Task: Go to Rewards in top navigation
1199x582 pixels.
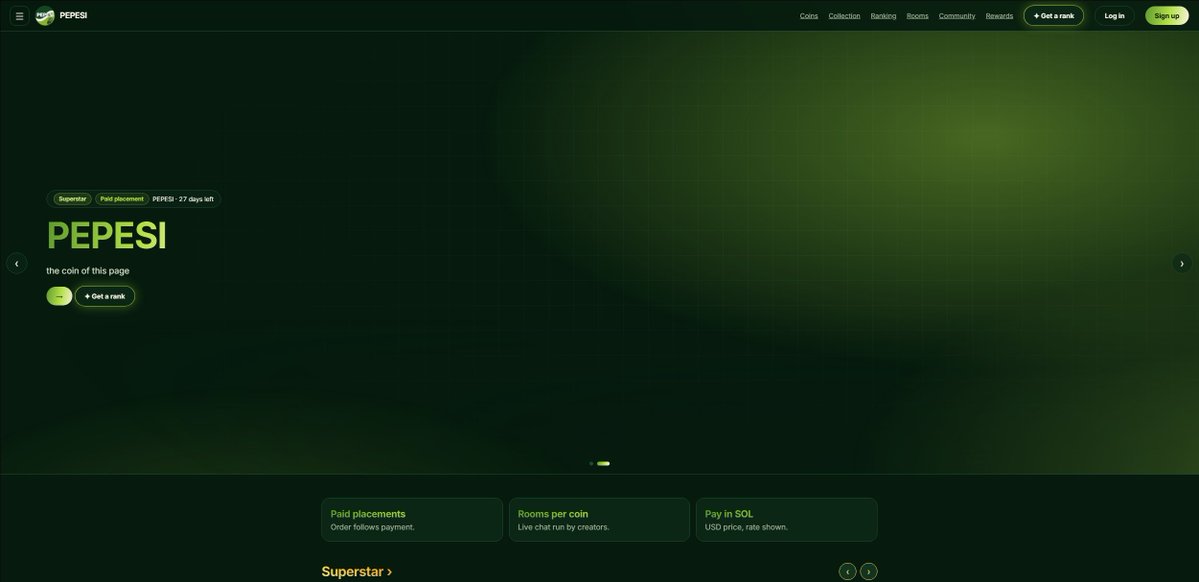Action: pyautogui.click(x=999, y=16)
